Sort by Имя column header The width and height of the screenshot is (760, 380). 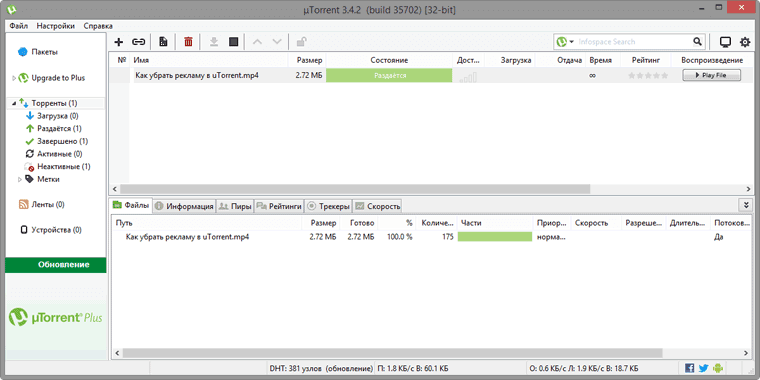141,60
